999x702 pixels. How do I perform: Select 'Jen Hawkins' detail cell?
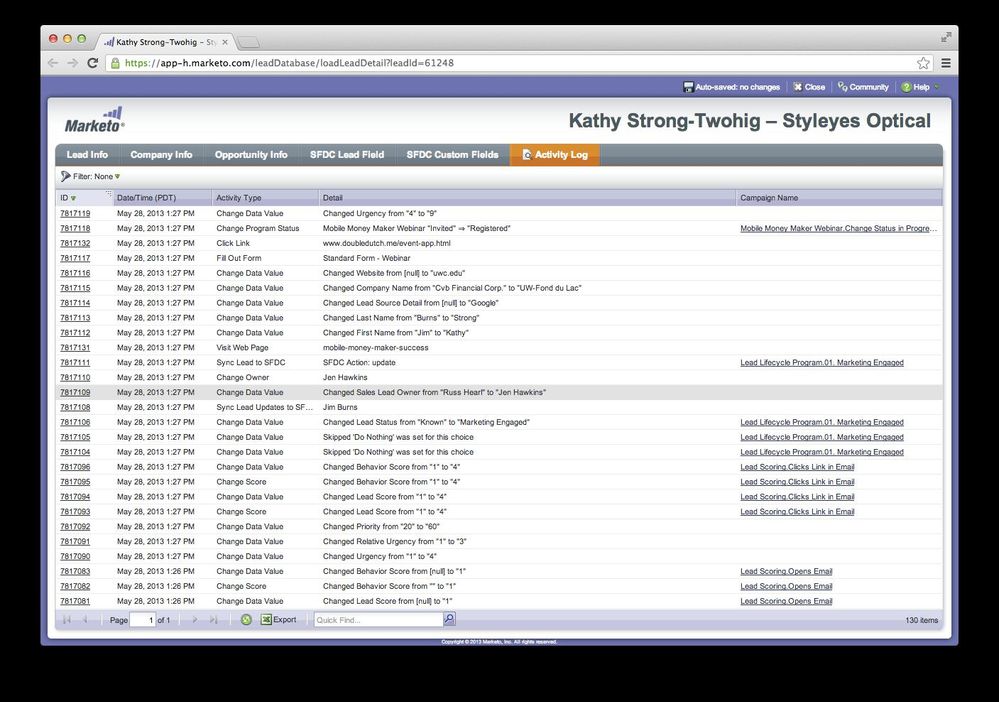[345, 378]
